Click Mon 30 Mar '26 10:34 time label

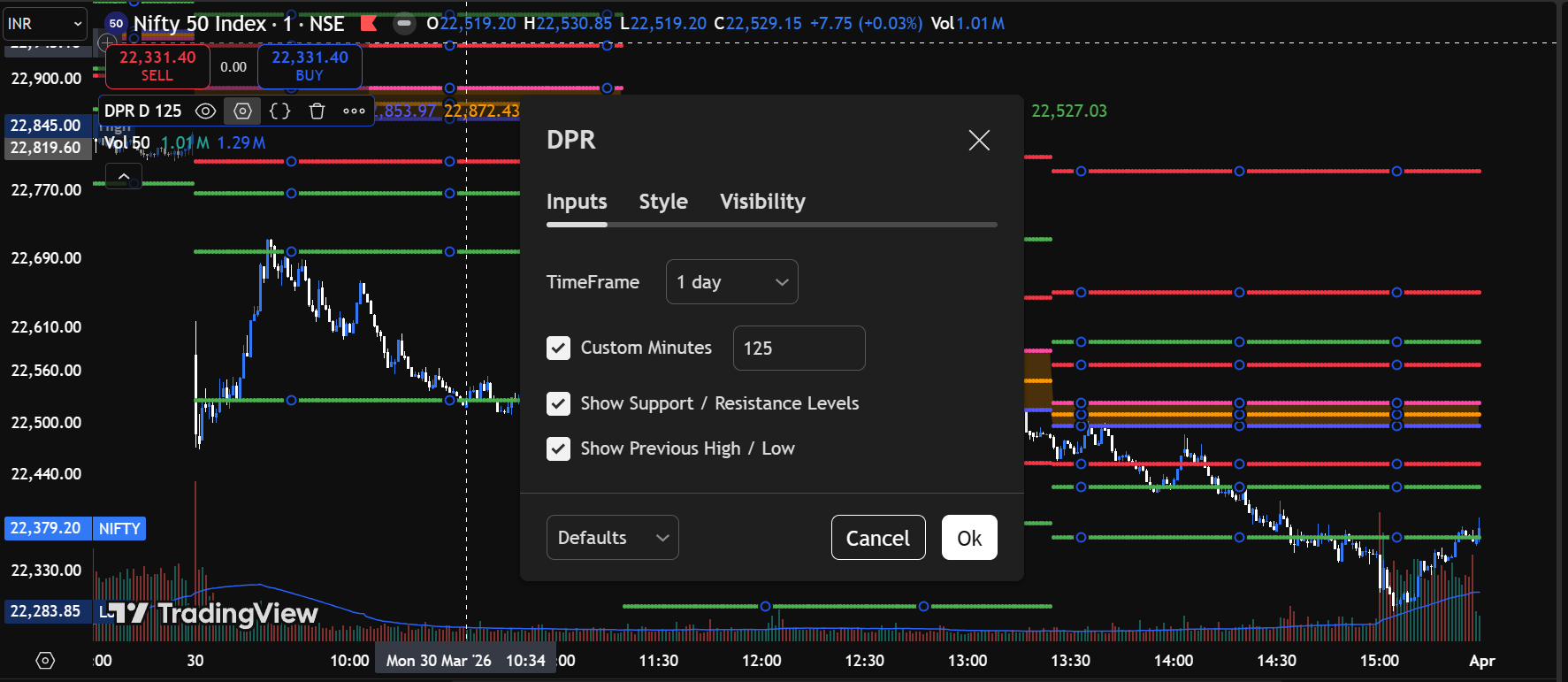click(x=465, y=661)
